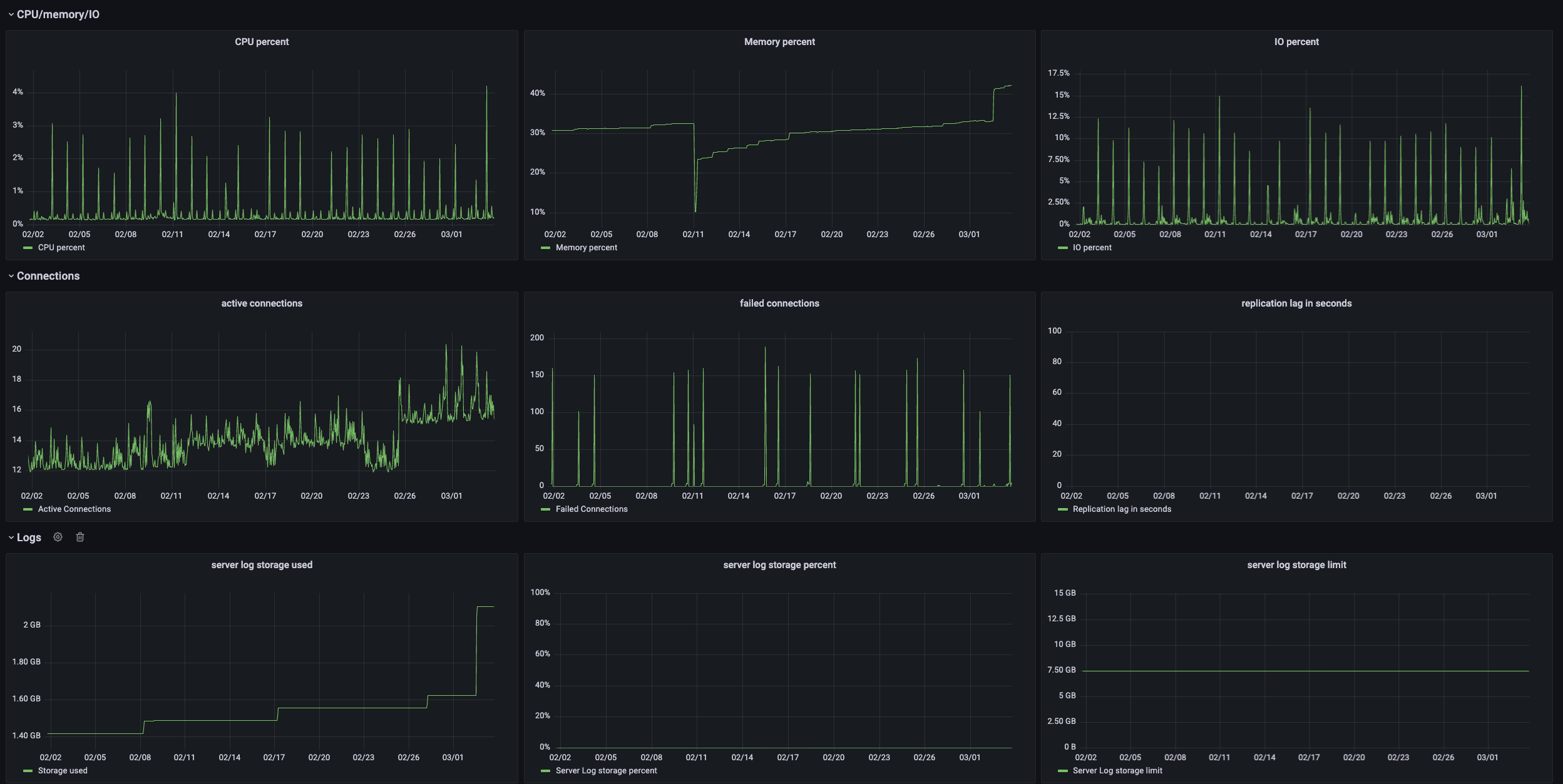Click the Storage used legend color swatch
Screen dimensions: 1563x784
(28, 771)
